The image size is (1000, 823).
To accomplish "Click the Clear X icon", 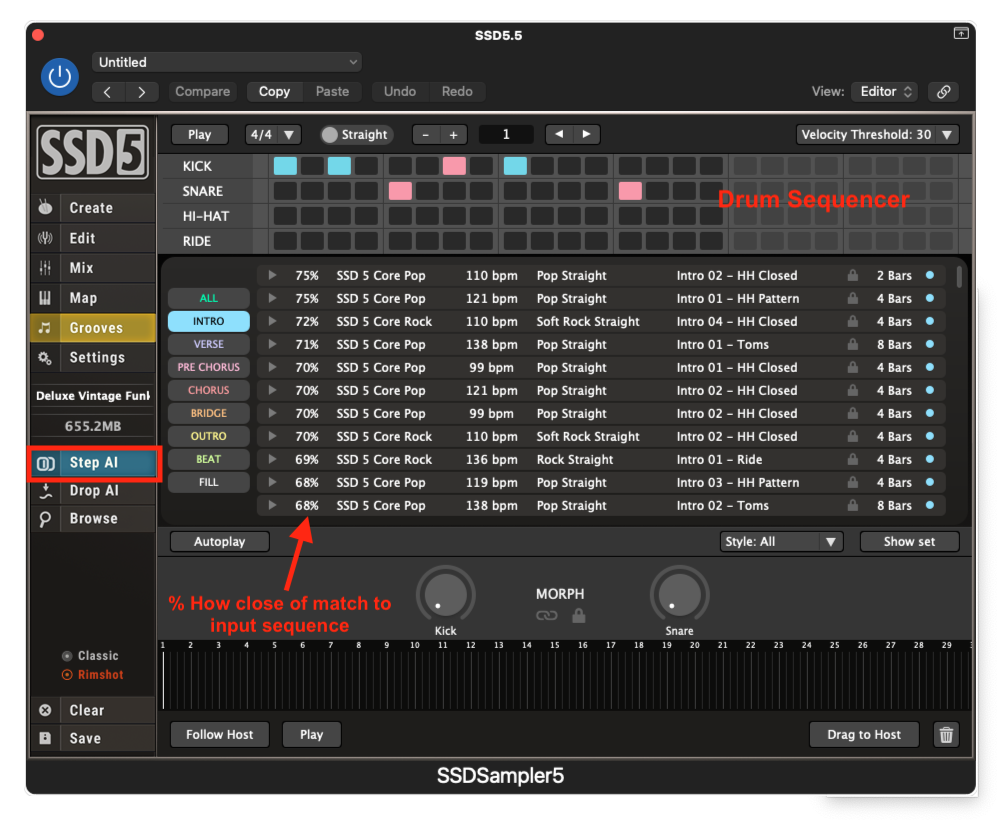I will [x=45, y=710].
